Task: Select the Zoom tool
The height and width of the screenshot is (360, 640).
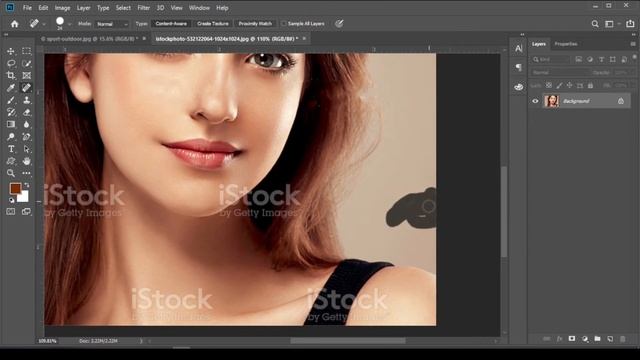Action: pyautogui.click(x=11, y=173)
